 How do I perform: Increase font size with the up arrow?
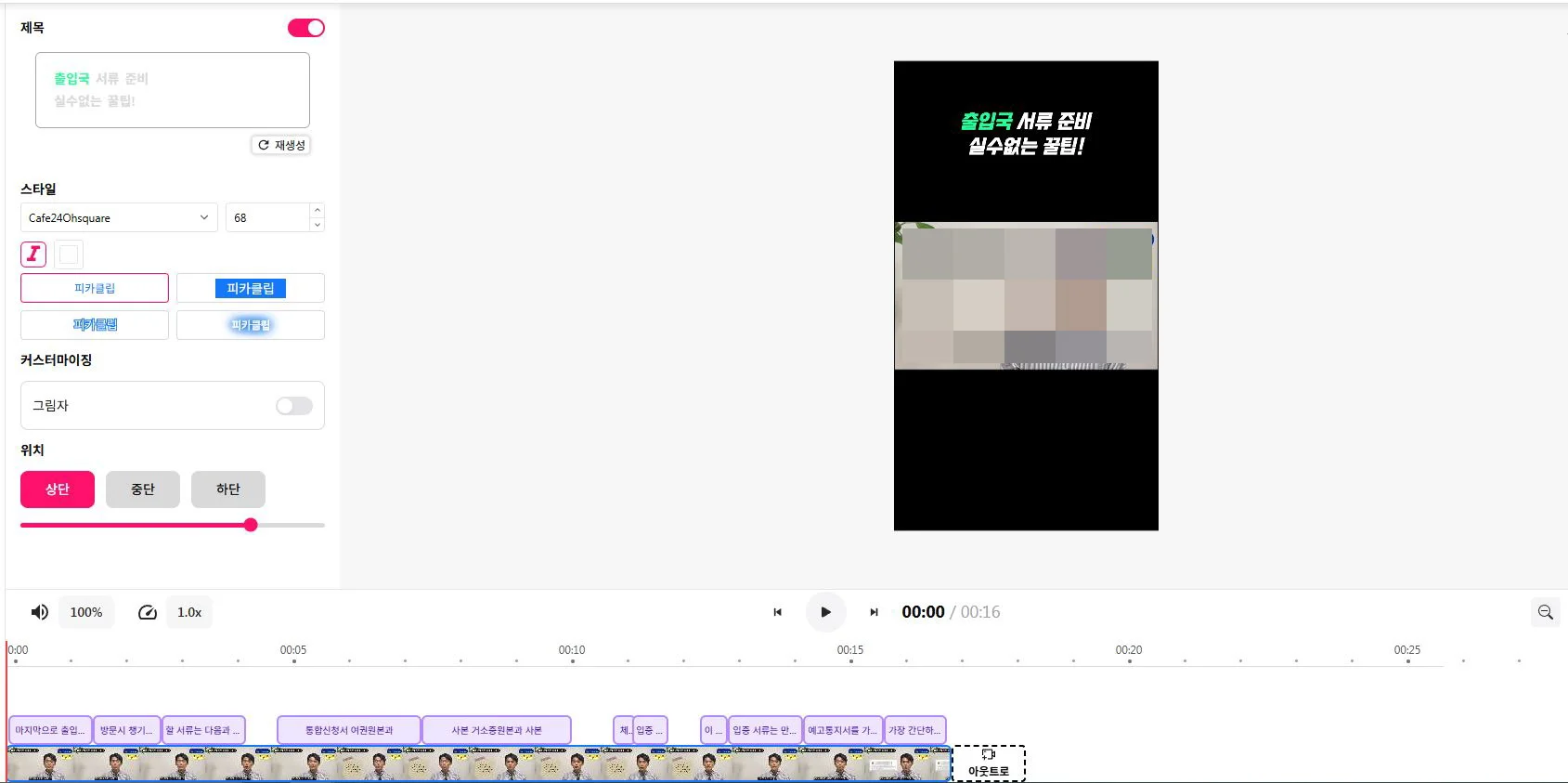click(317, 211)
